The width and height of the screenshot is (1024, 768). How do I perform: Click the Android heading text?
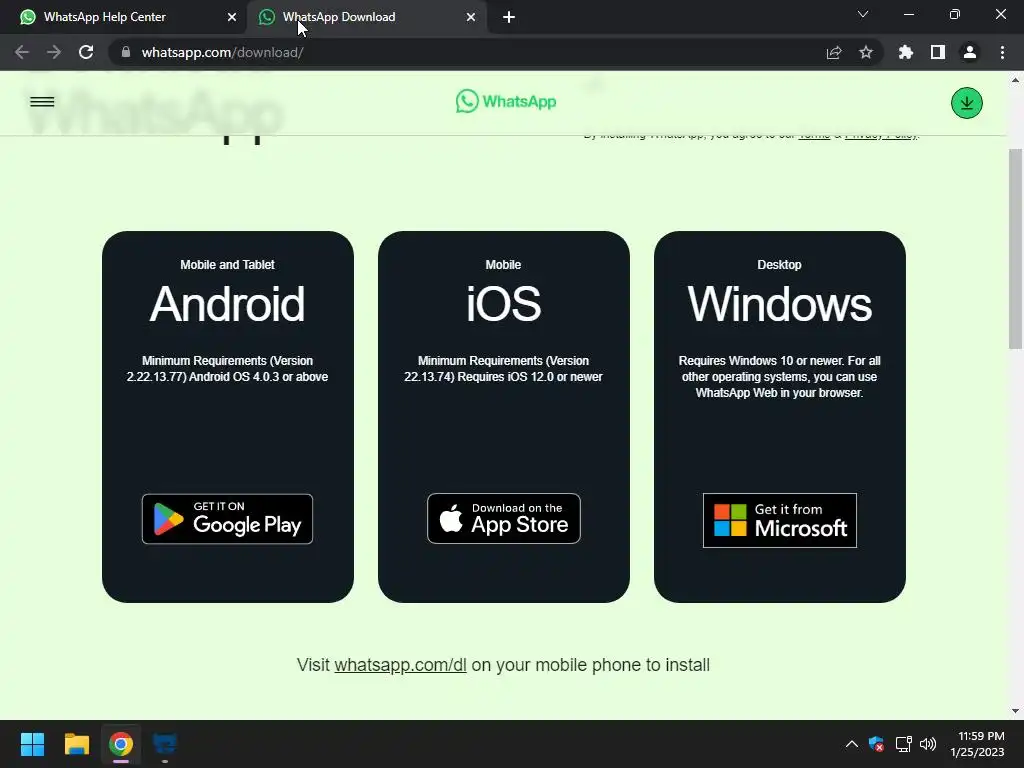click(227, 304)
